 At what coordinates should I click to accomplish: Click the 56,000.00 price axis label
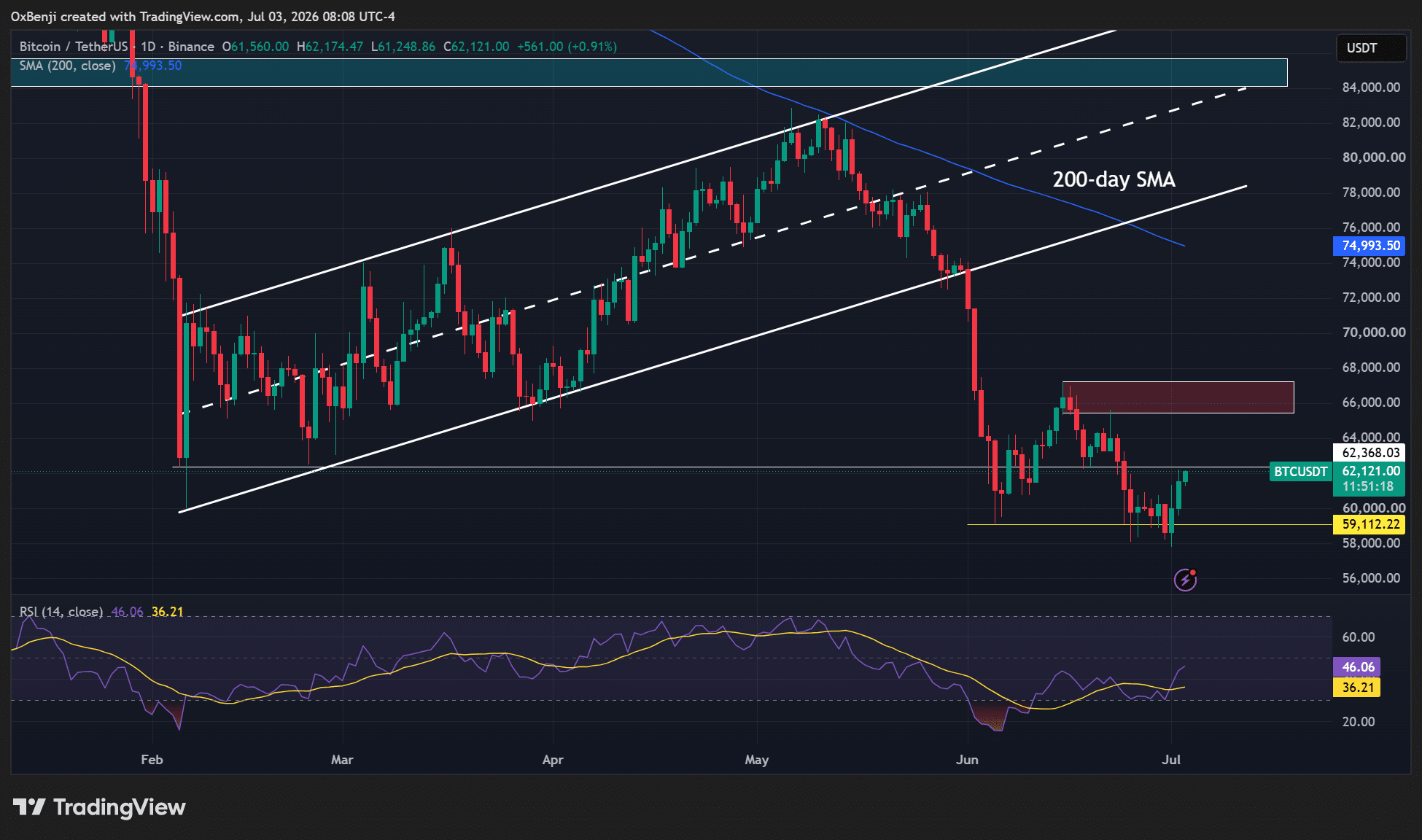[x=1371, y=578]
